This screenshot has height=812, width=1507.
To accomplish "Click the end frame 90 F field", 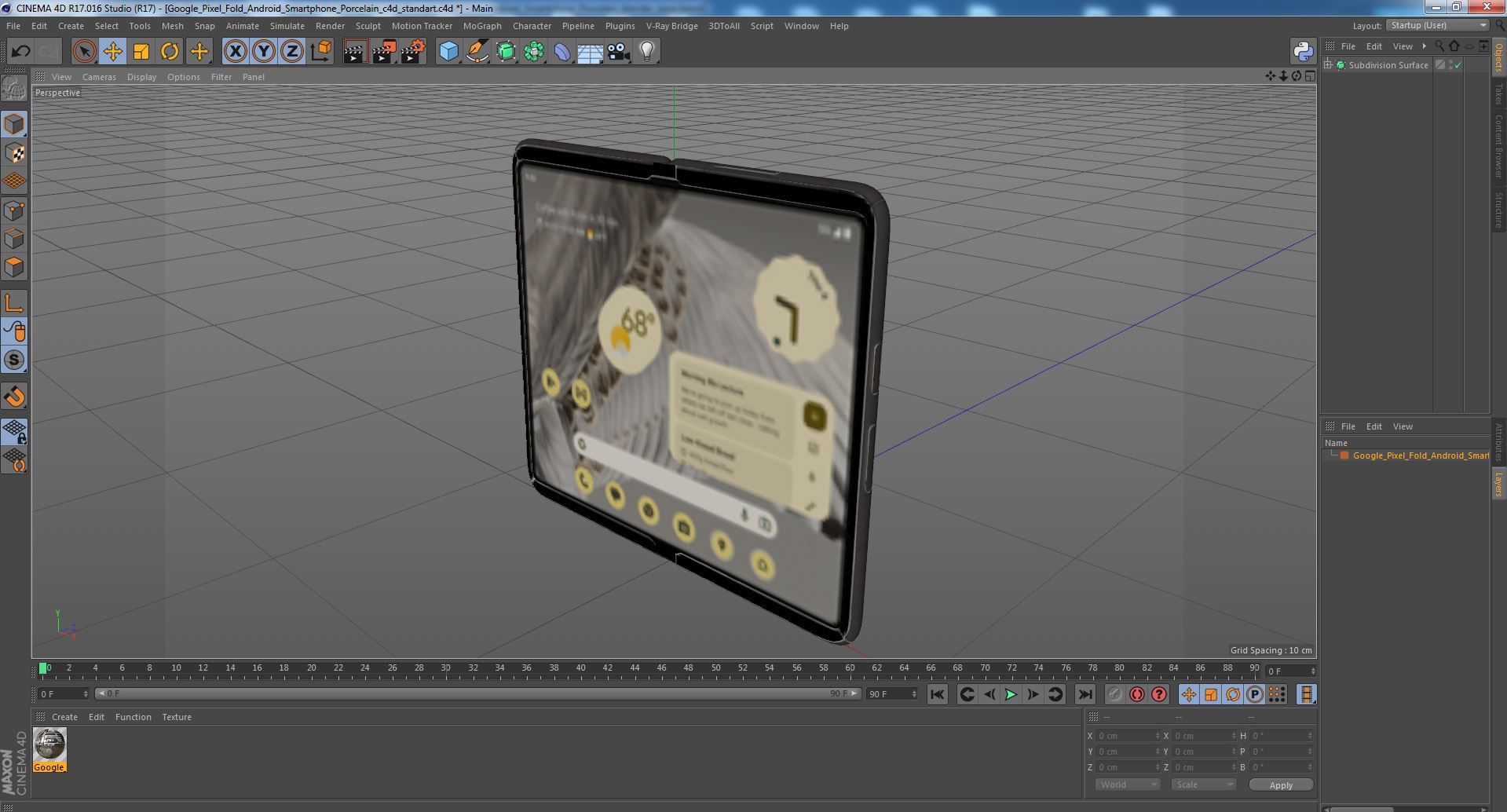I will click(891, 694).
